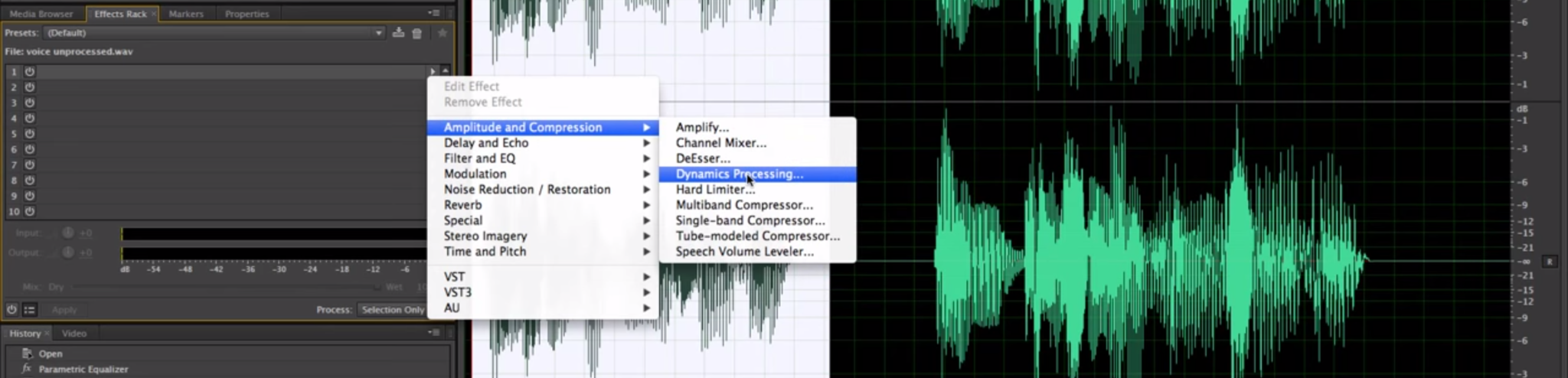This screenshot has height=378, width=1568.
Task: Select Hard Limiter effect
Action: point(714,190)
